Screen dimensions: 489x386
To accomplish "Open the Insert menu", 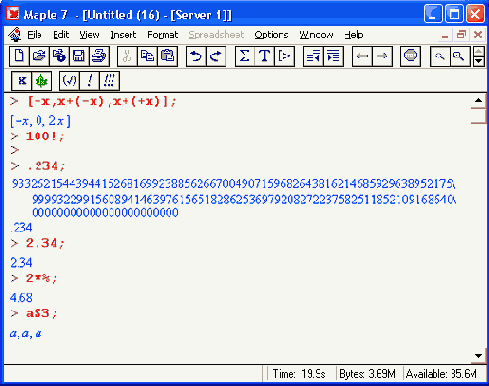I will pos(123,35).
